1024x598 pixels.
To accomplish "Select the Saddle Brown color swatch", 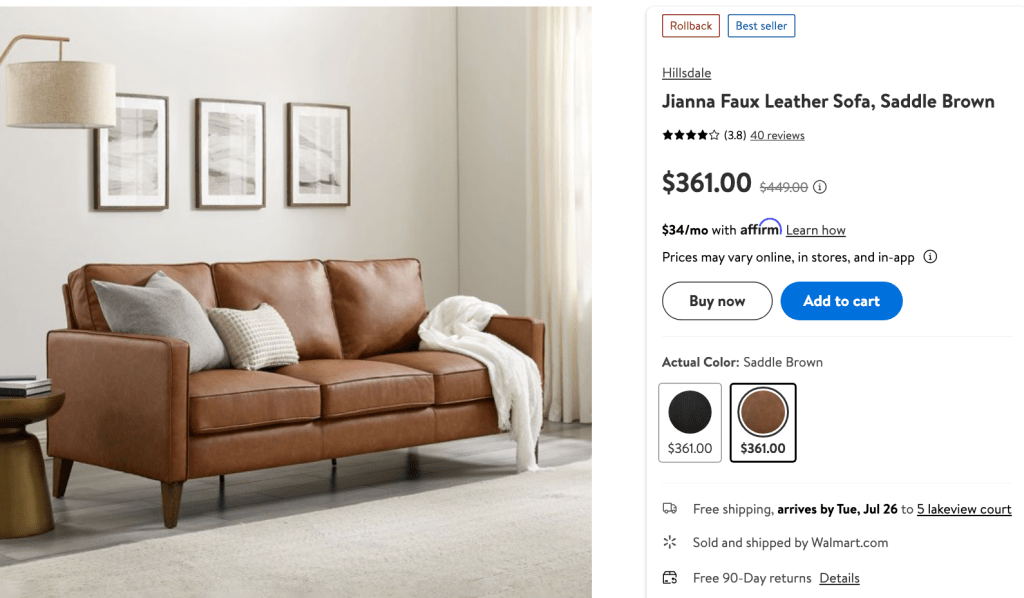I will pyautogui.click(x=763, y=422).
